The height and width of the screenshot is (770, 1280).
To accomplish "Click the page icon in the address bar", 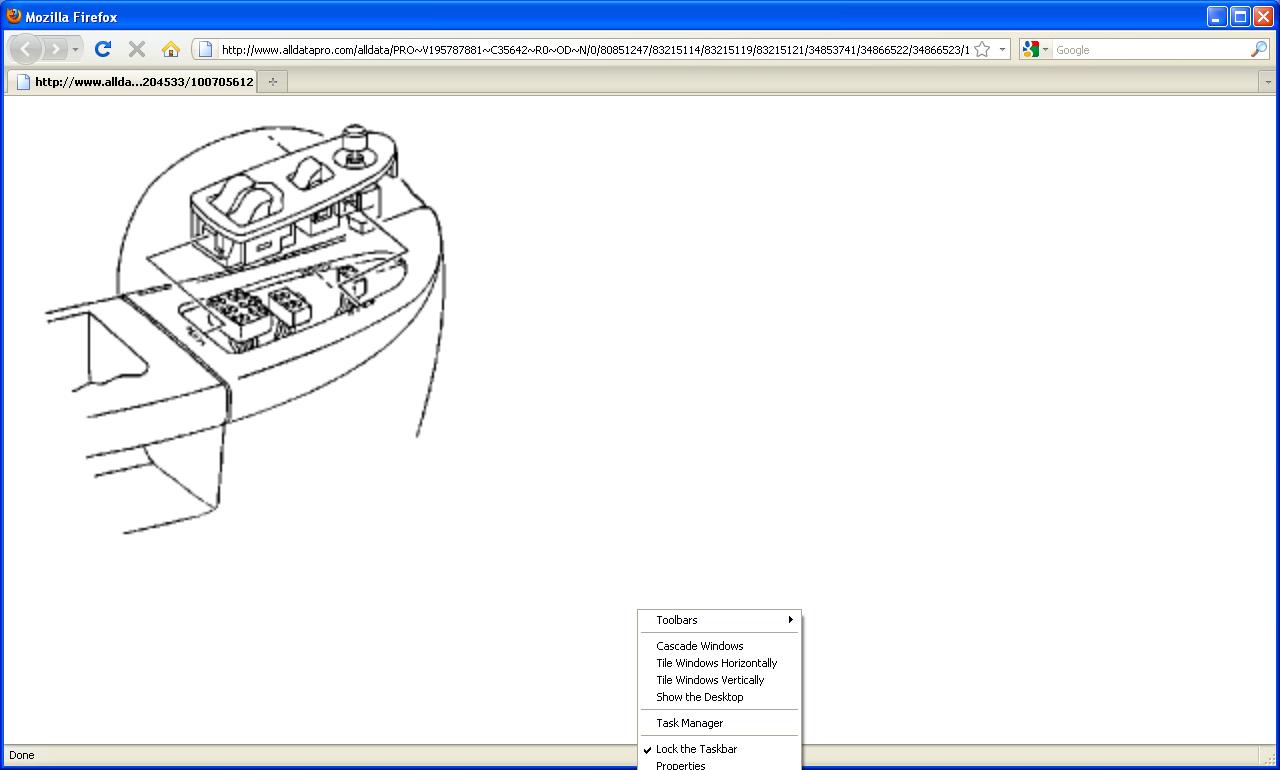I will pyautogui.click(x=205, y=49).
